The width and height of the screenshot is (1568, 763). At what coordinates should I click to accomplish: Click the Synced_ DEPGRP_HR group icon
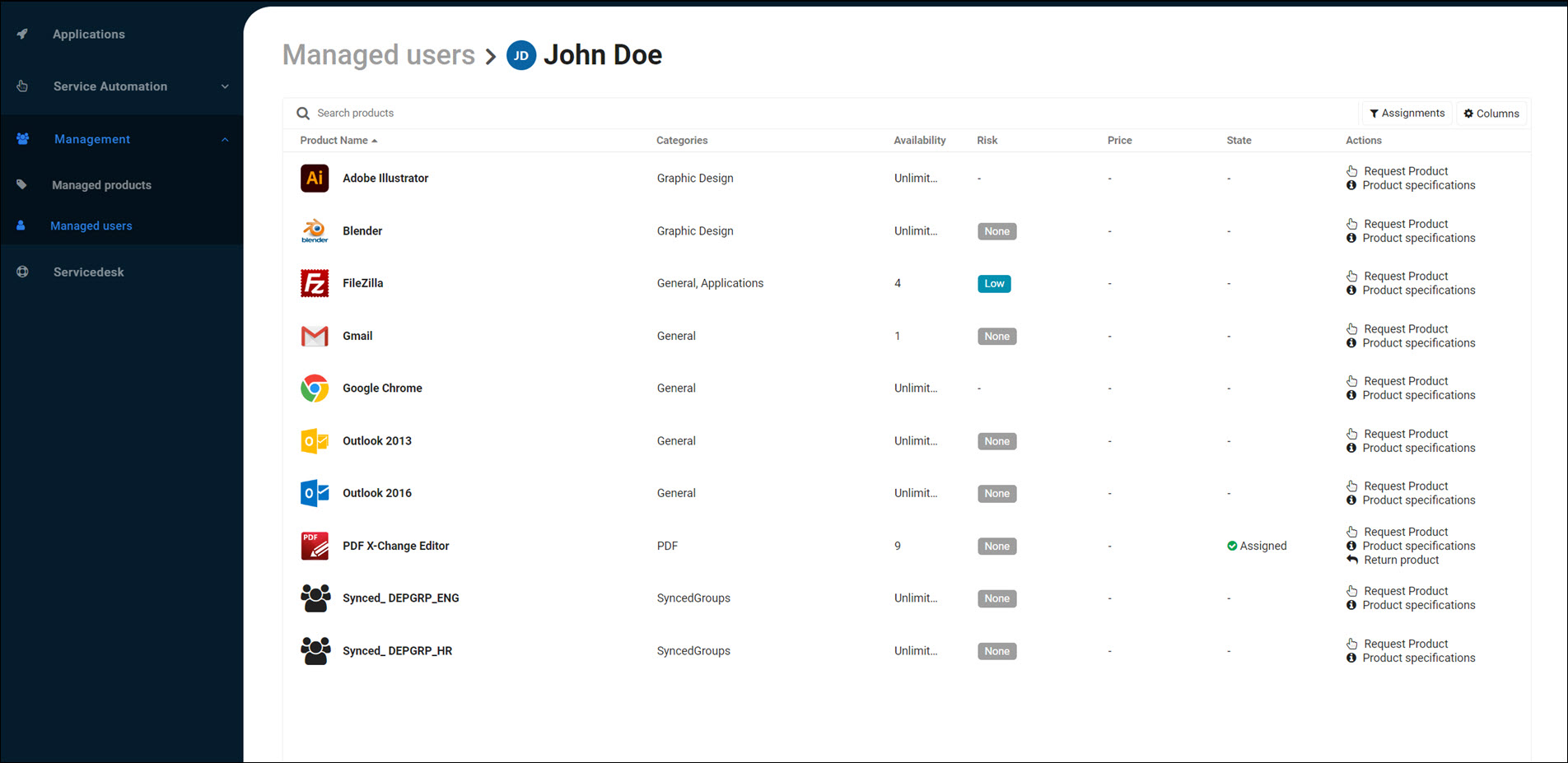[x=315, y=651]
